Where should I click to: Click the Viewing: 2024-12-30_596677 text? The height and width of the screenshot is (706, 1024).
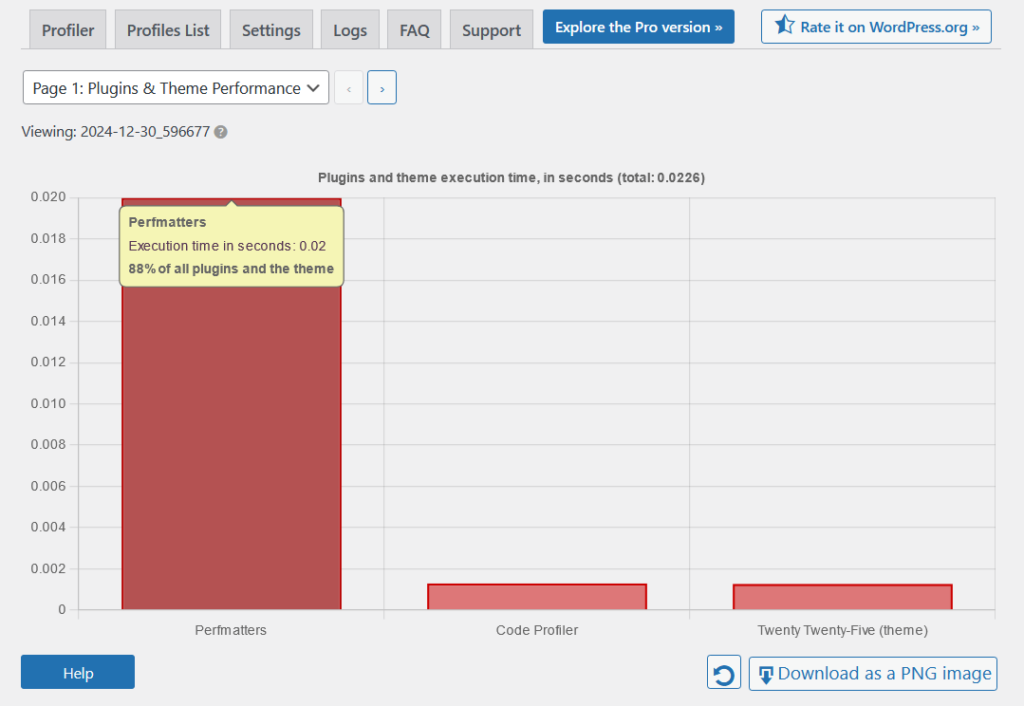coord(116,132)
